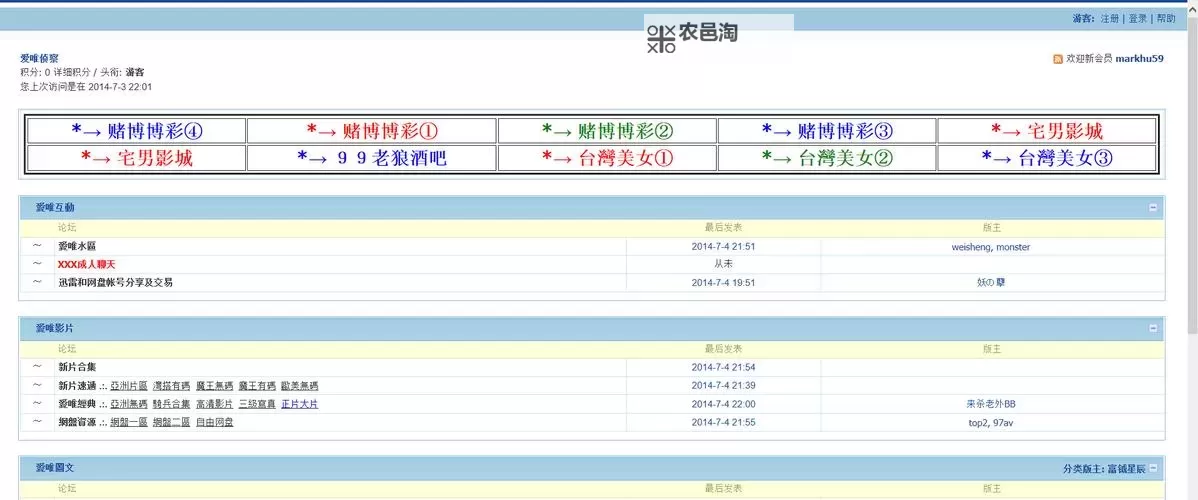The width and height of the screenshot is (1198, 500).
Task: Click the status icon in the 爱唯經典 row
Action: pyautogui.click(x=37, y=404)
